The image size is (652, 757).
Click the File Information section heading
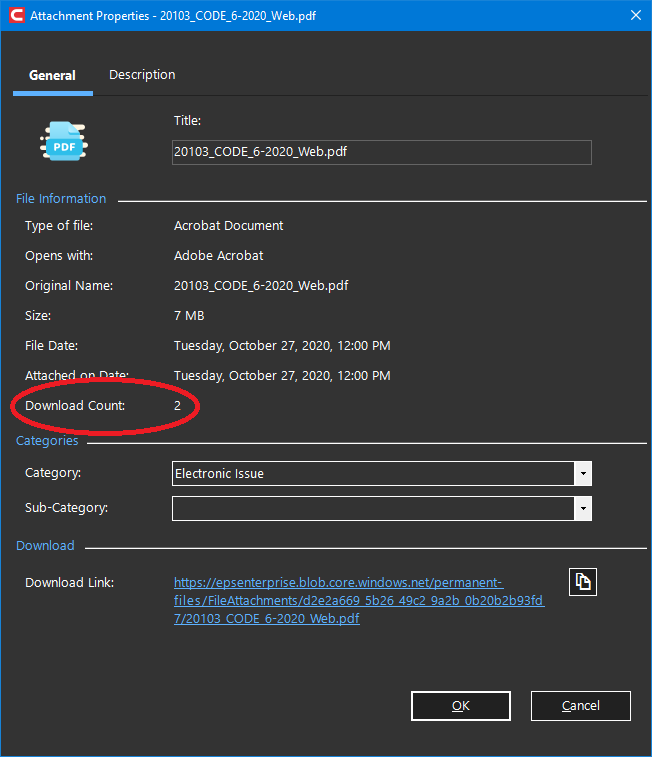(61, 199)
